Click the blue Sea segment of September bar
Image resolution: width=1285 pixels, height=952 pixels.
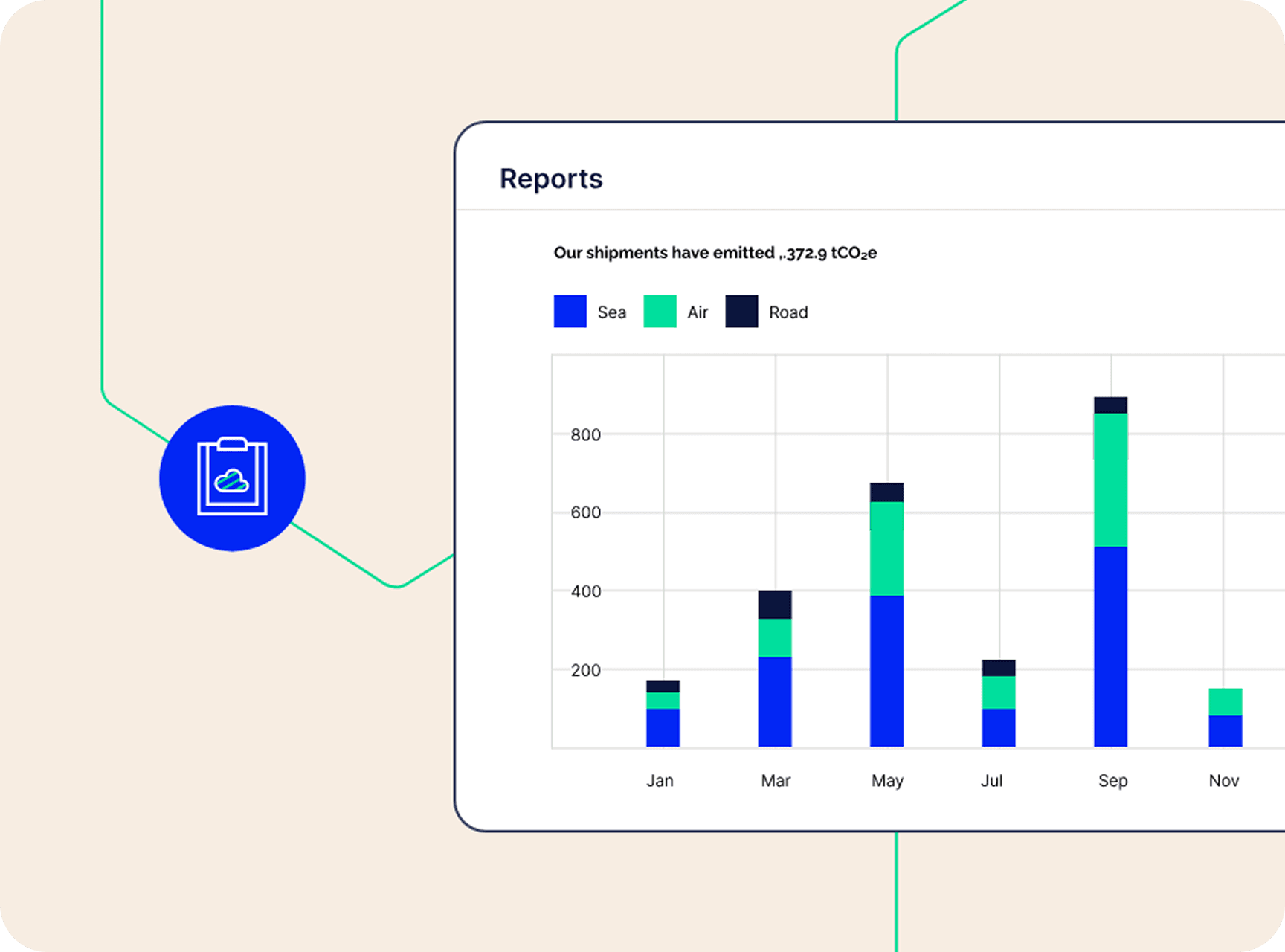(x=1110, y=646)
